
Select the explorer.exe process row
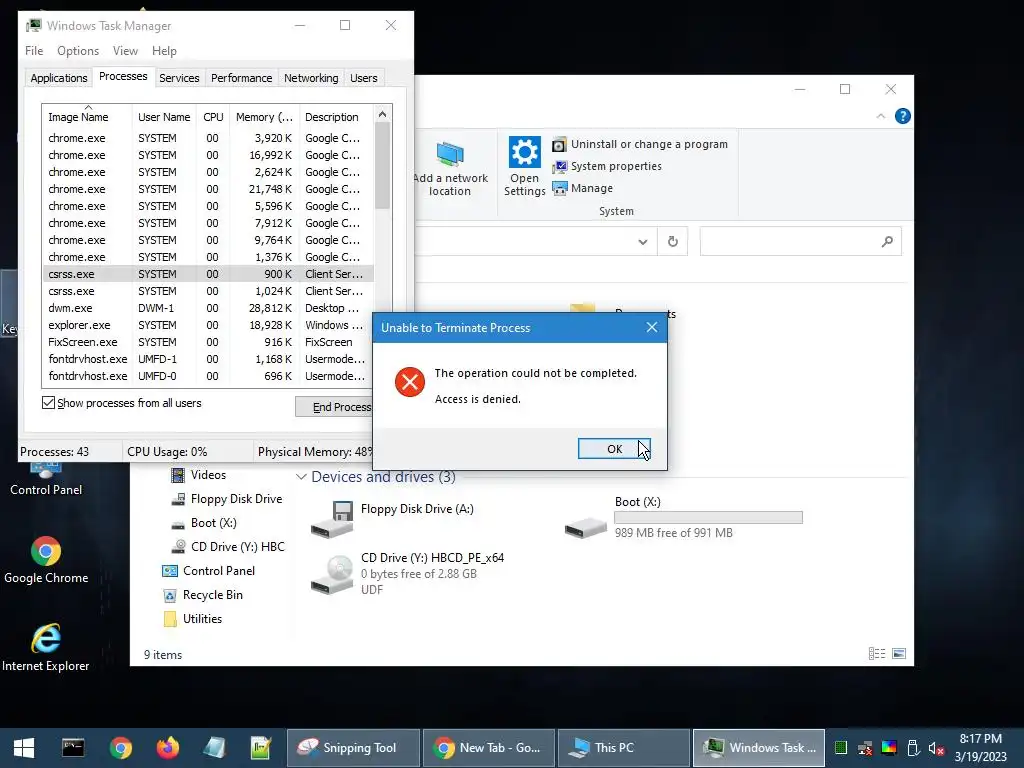tap(208, 325)
